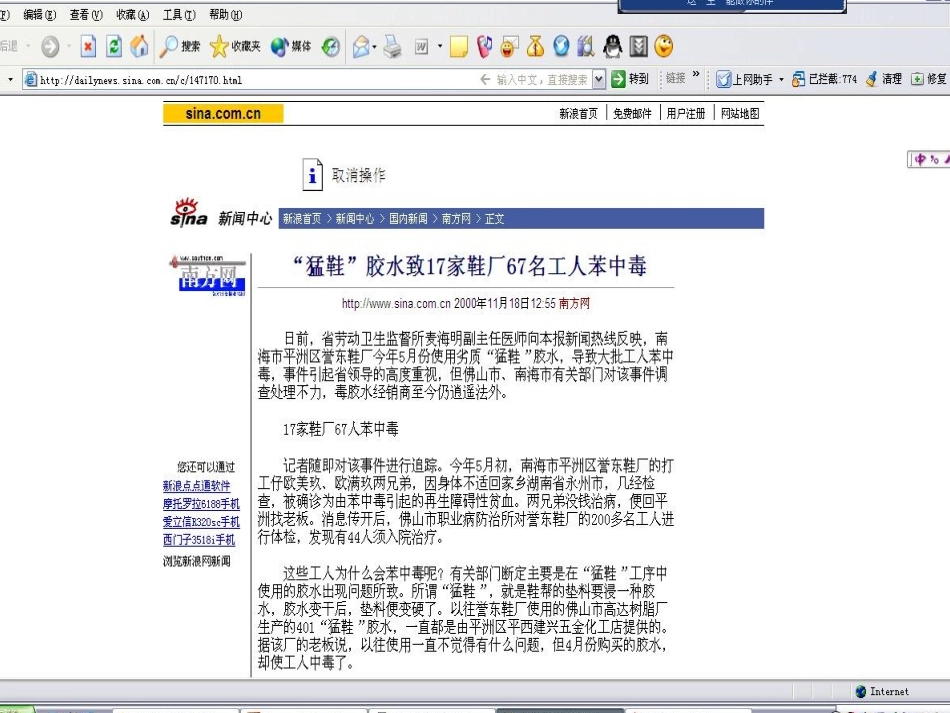Open the 西门子3518i手机 sidebar link
This screenshot has height=713, width=950.
[x=199, y=540]
